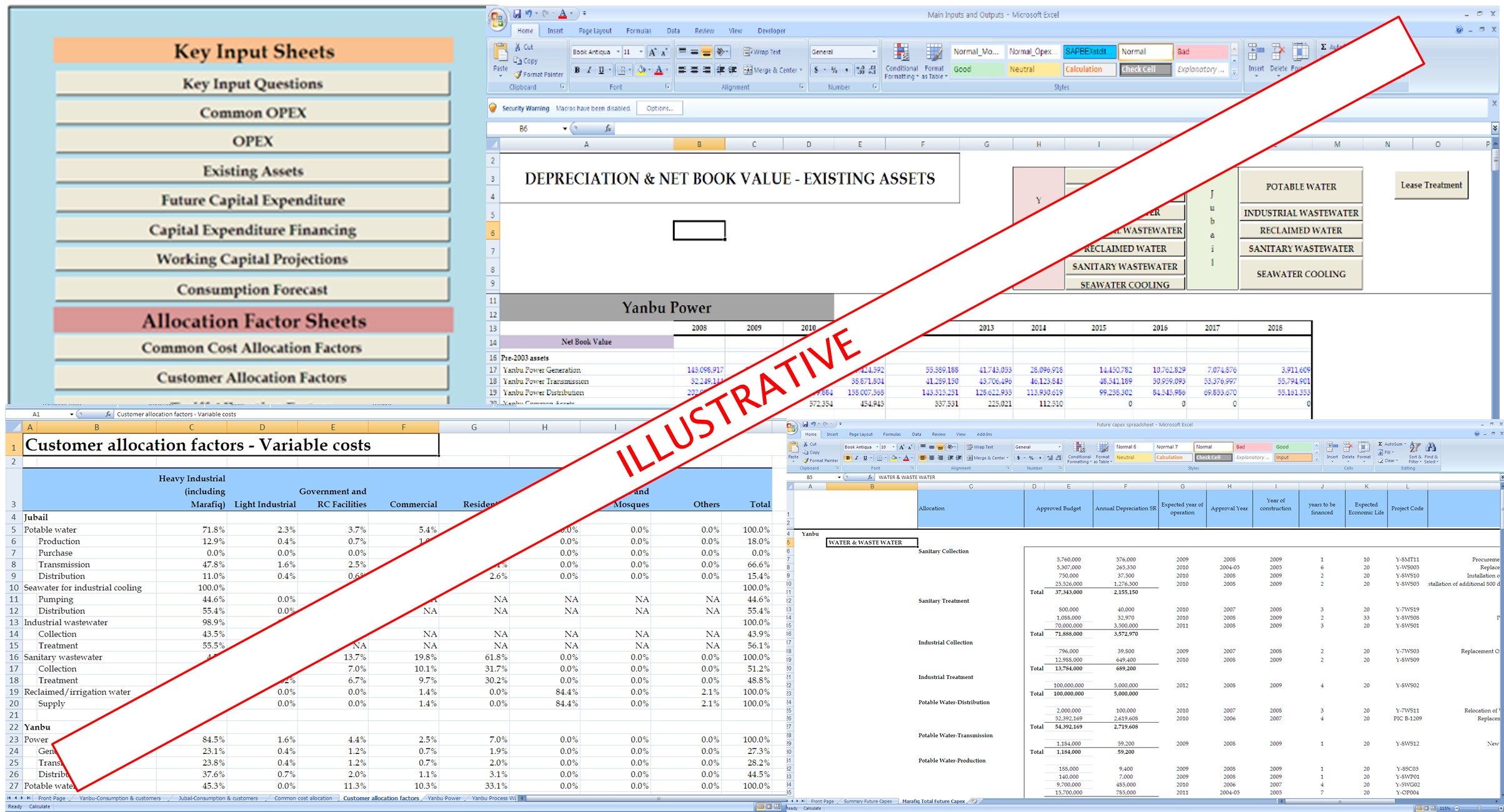Open the B6 Name Box dropdown arrow
The height and width of the screenshot is (812, 1504).
coord(565,129)
